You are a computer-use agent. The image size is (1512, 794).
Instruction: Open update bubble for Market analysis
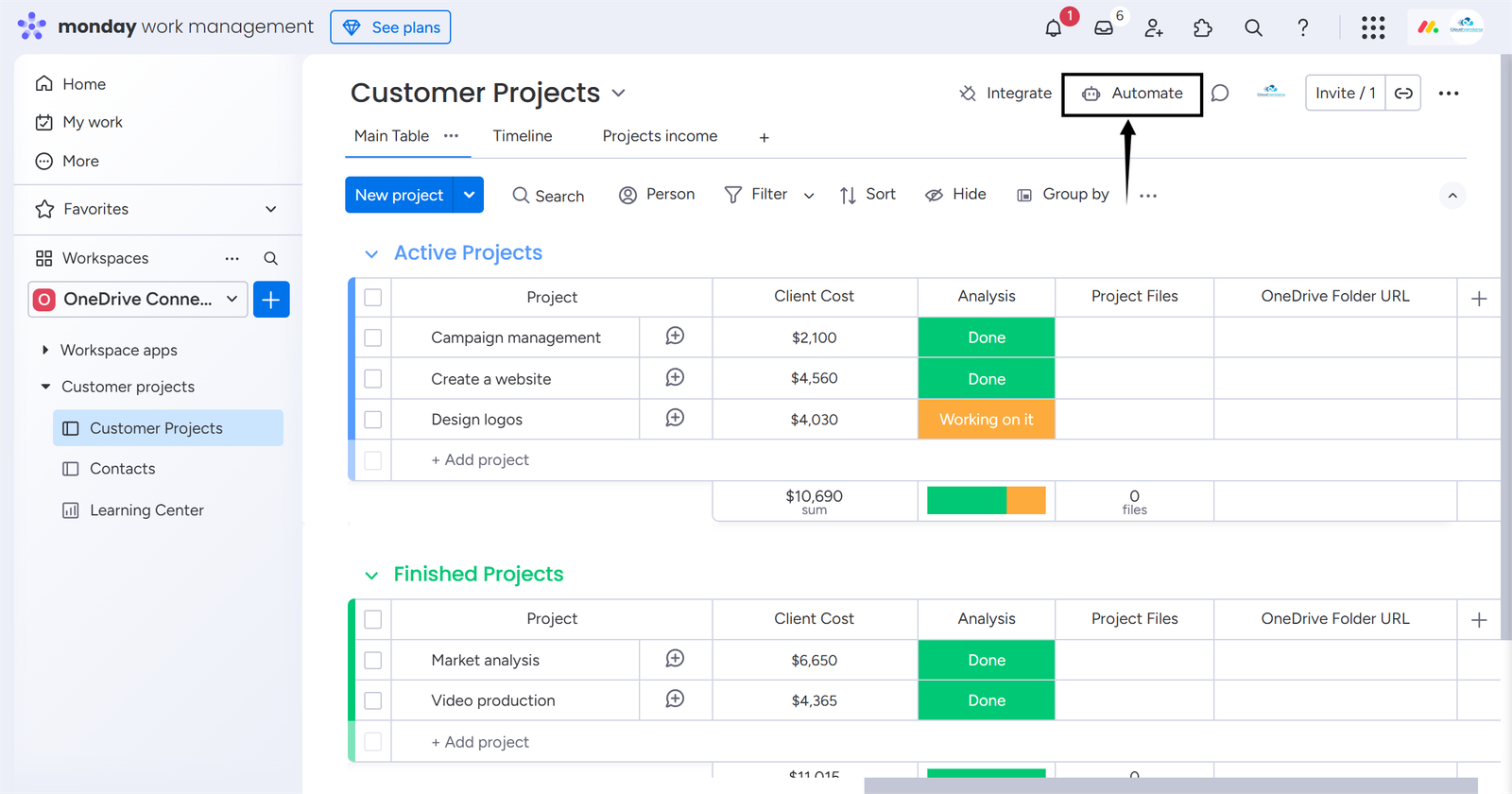click(675, 659)
